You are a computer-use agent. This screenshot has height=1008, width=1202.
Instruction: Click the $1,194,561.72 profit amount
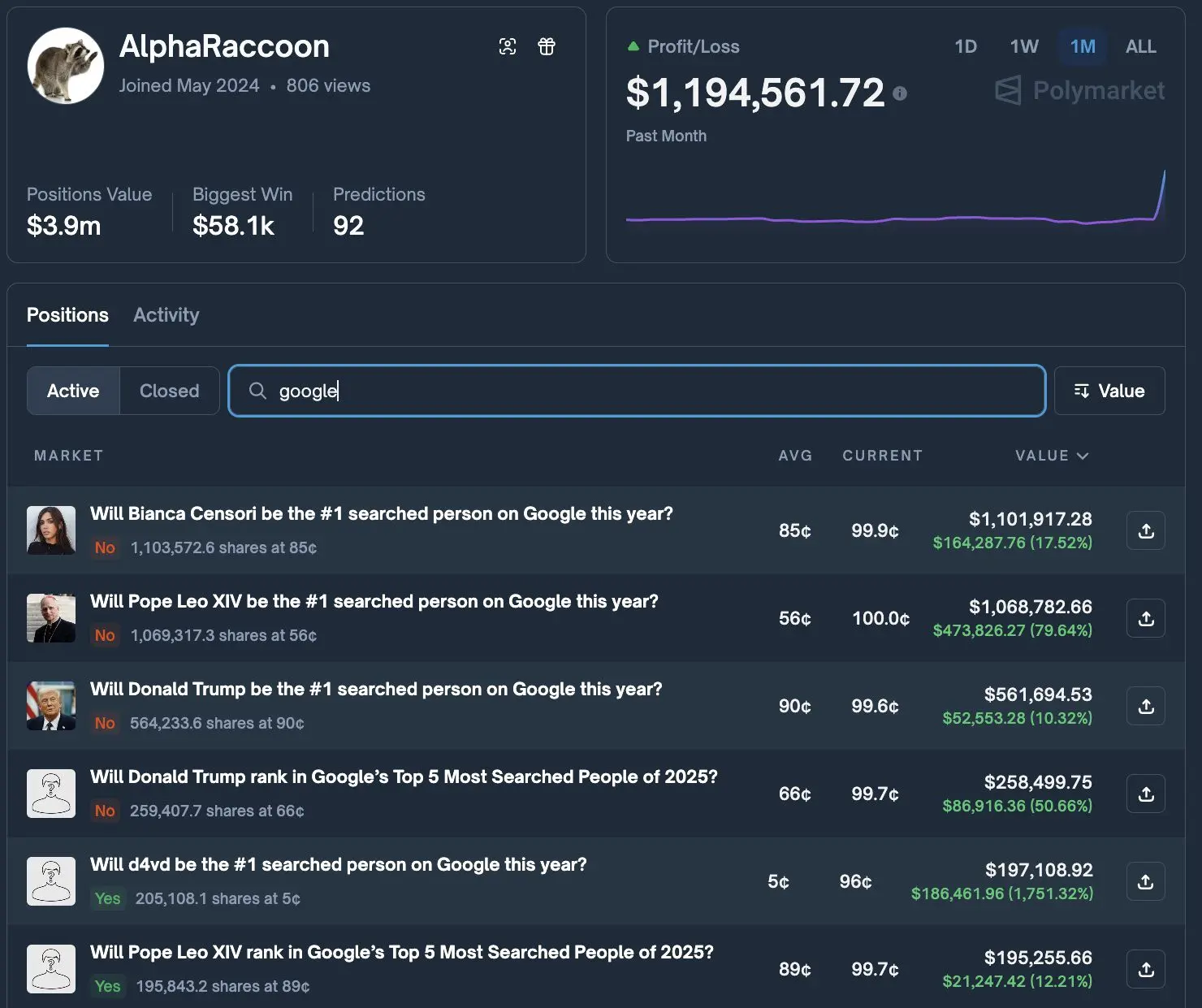755,93
